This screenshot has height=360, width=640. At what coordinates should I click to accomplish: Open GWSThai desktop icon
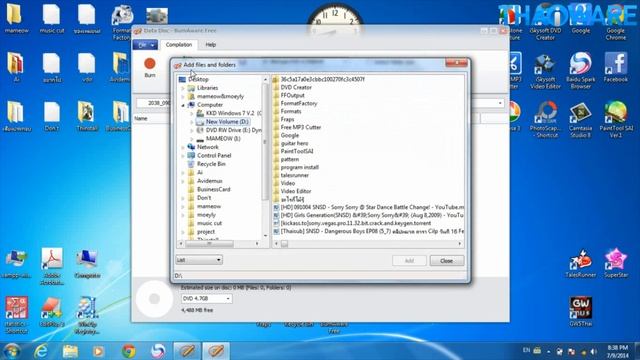[x=580, y=311]
